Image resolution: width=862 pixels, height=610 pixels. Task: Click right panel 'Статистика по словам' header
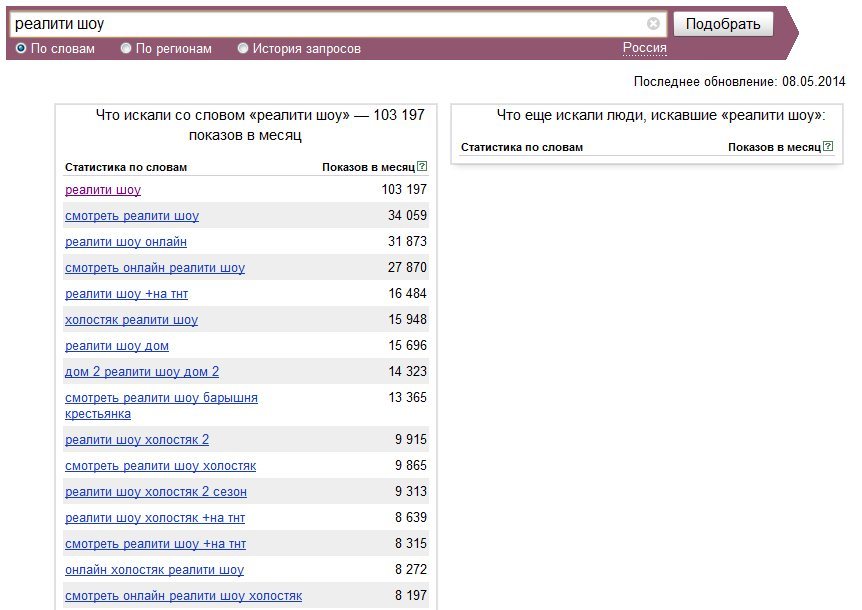[522, 147]
